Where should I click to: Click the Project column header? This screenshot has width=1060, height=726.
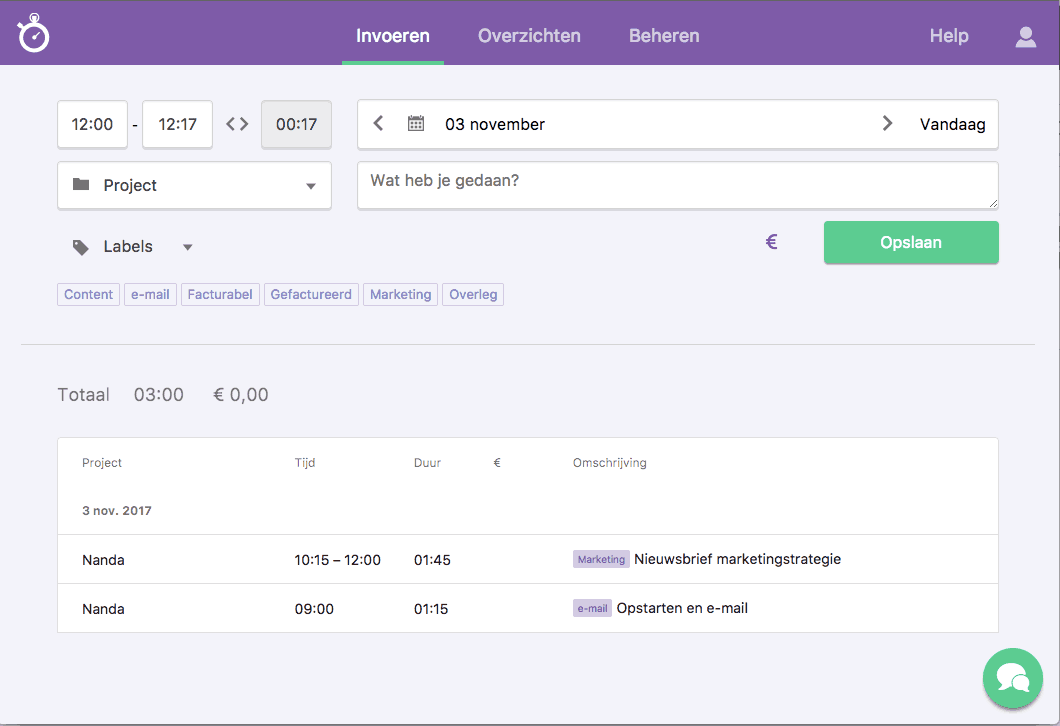[x=102, y=463]
